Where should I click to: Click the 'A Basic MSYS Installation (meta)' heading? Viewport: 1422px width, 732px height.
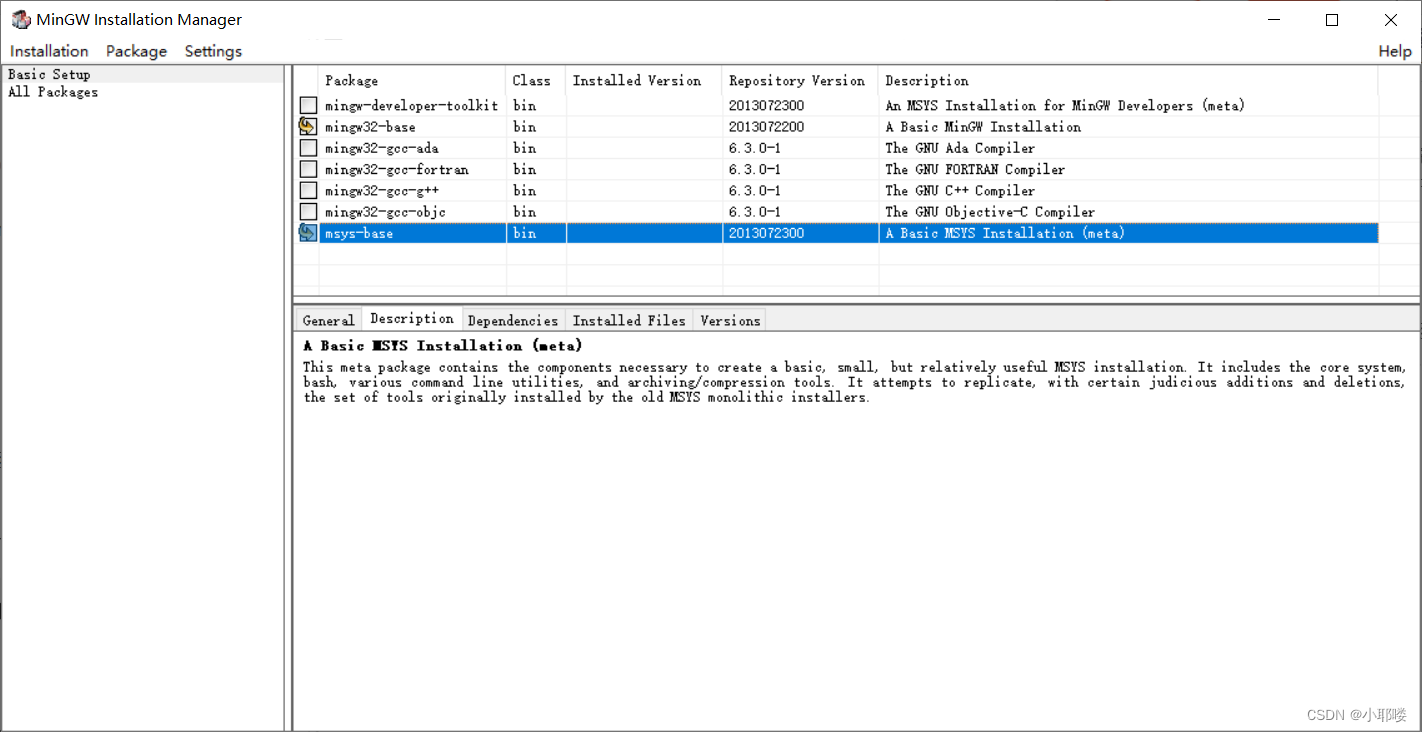point(443,345)
